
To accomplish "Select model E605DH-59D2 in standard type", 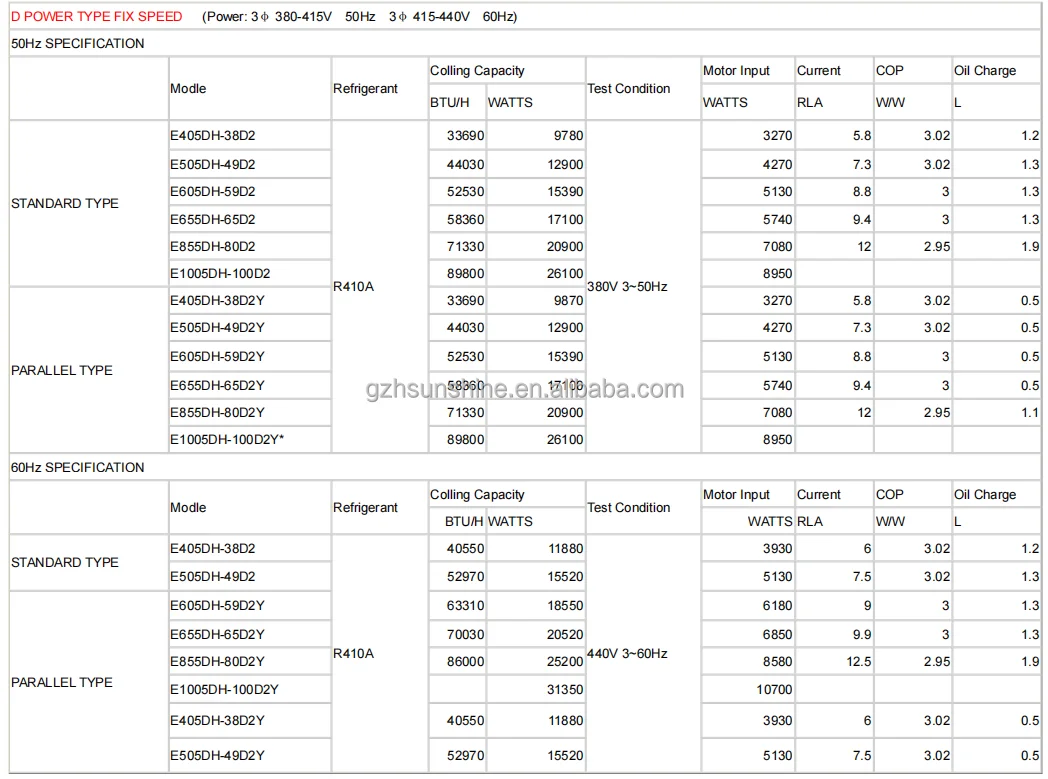I will [x=213, y=192].
